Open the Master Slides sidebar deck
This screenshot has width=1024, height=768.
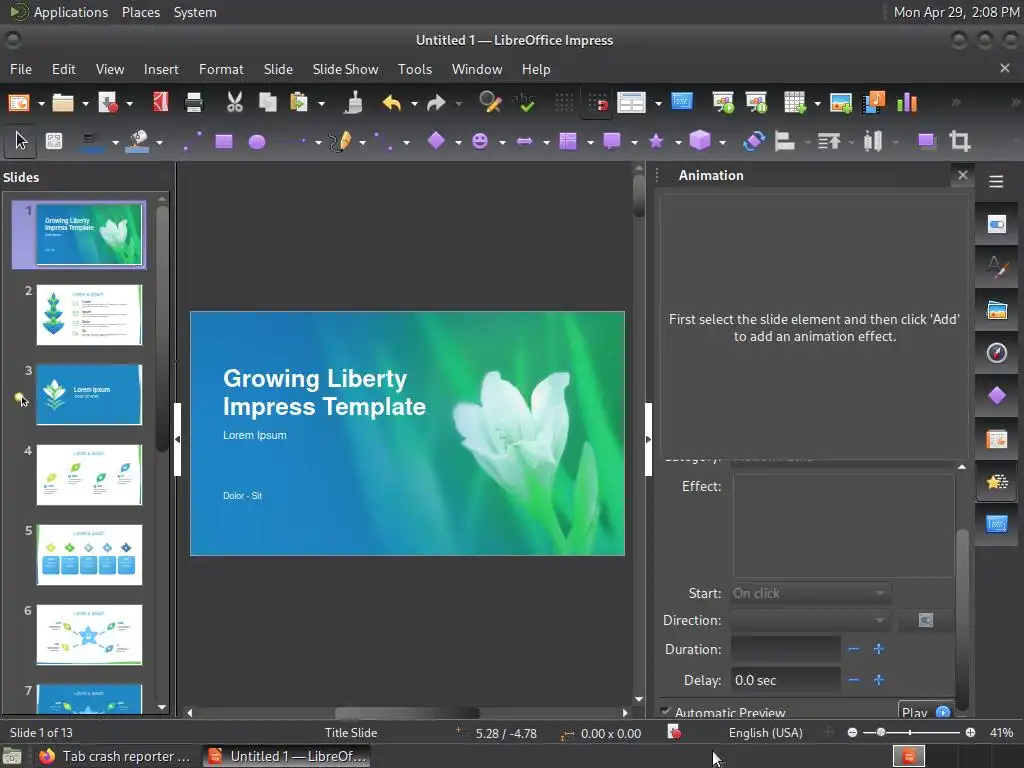(x=997, y=524)
